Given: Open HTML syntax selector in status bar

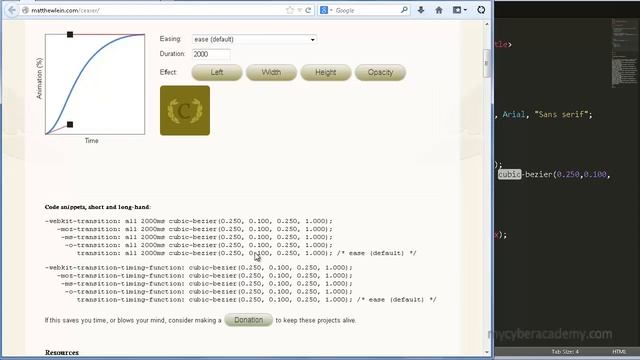Looking at the screenshot, I should (x=619, y=351).
